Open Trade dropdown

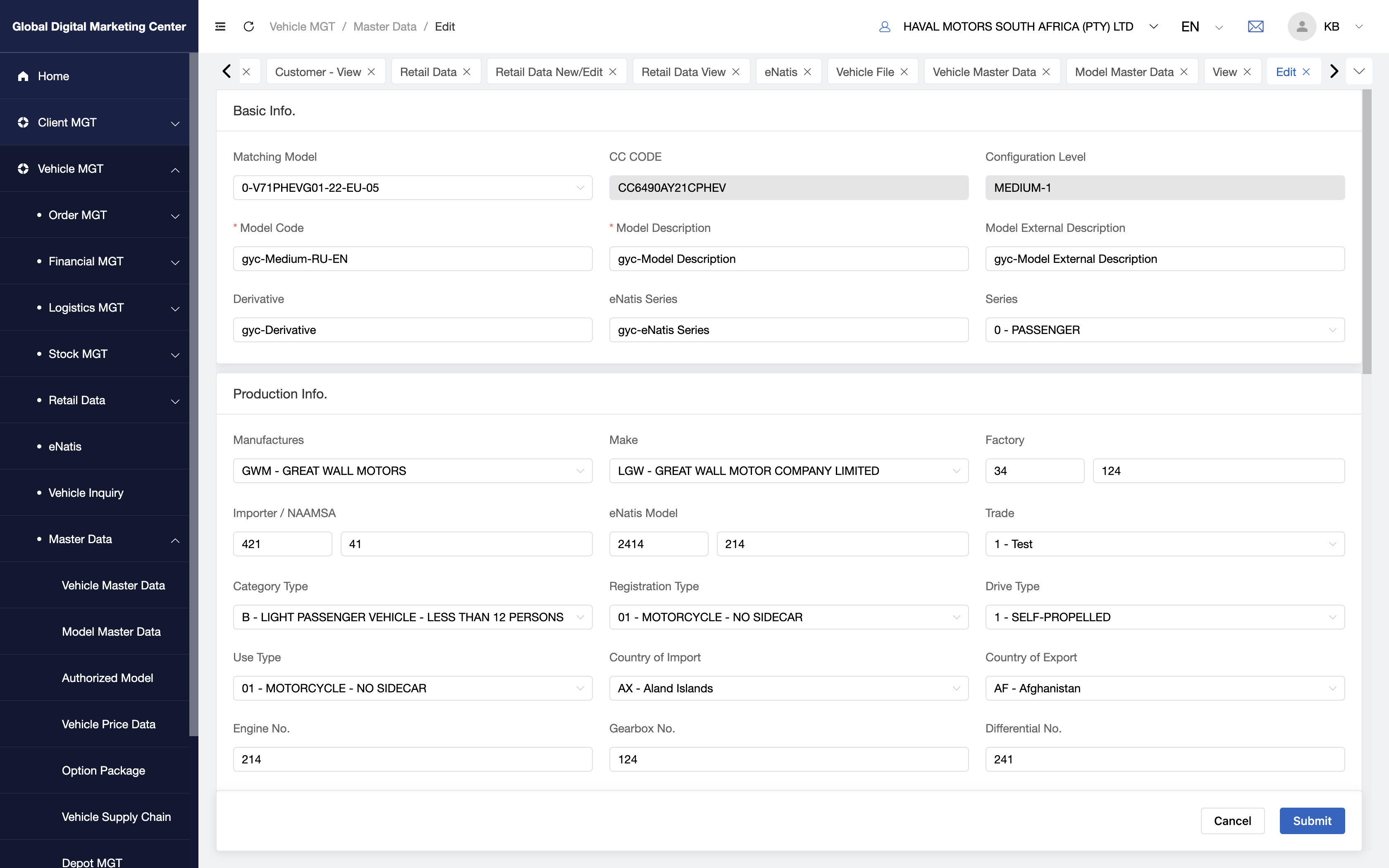(x=1165, y=544)
